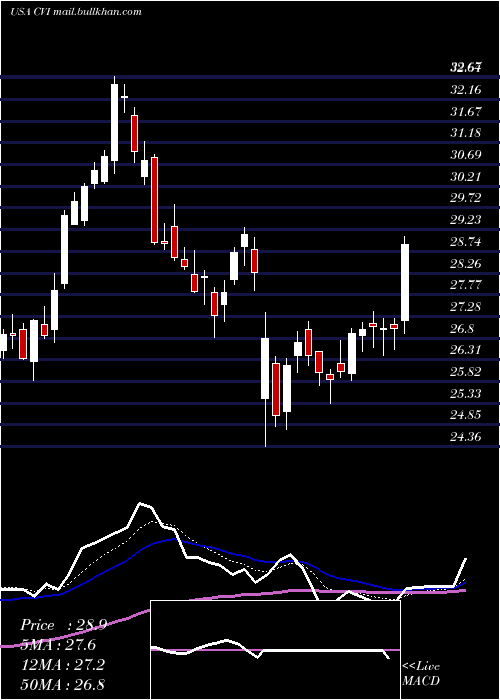Click the 27.77 price axis label
Image resolution: width=500 pixels, height=700 pixels.
point(466,285)
